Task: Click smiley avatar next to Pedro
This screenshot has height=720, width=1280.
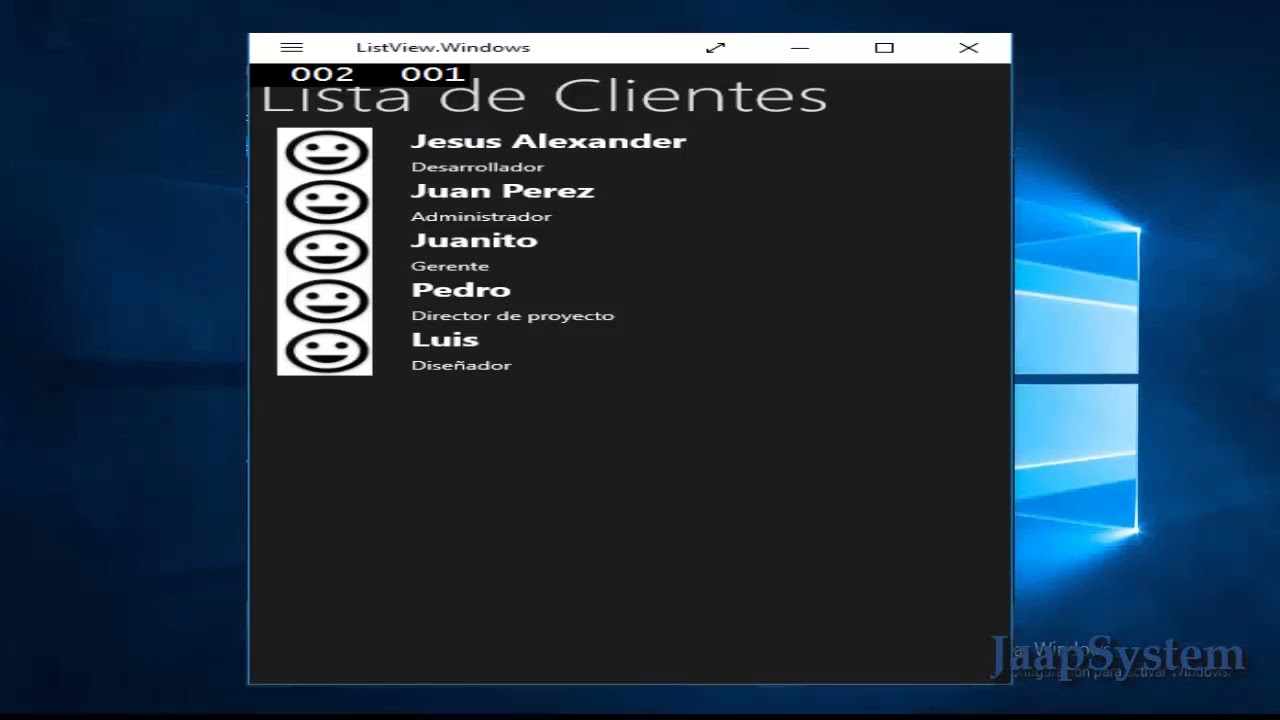Action: coord(325,301)
